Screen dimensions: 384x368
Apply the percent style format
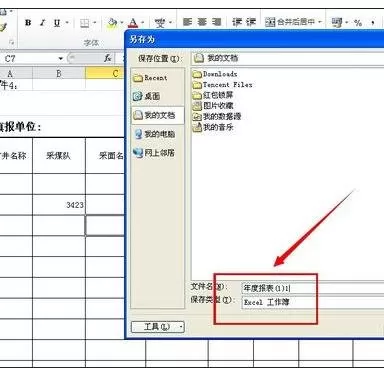(x=358, y=23)
